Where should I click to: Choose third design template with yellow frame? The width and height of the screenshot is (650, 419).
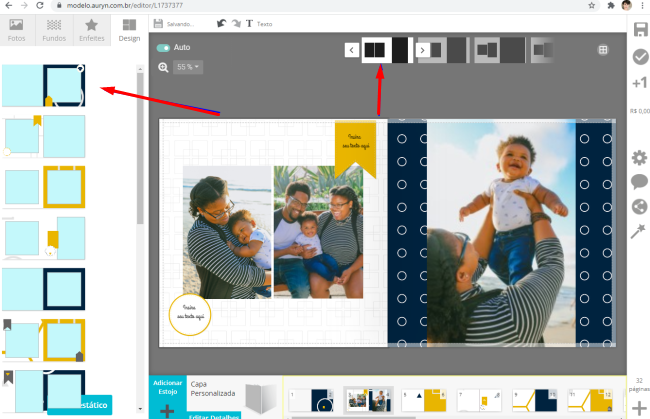44,187
